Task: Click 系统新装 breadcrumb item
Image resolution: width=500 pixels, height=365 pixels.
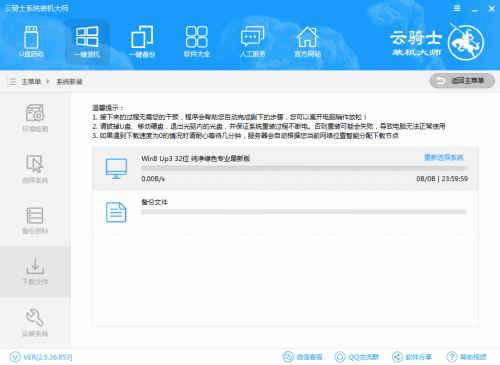Action: point(69,82)
